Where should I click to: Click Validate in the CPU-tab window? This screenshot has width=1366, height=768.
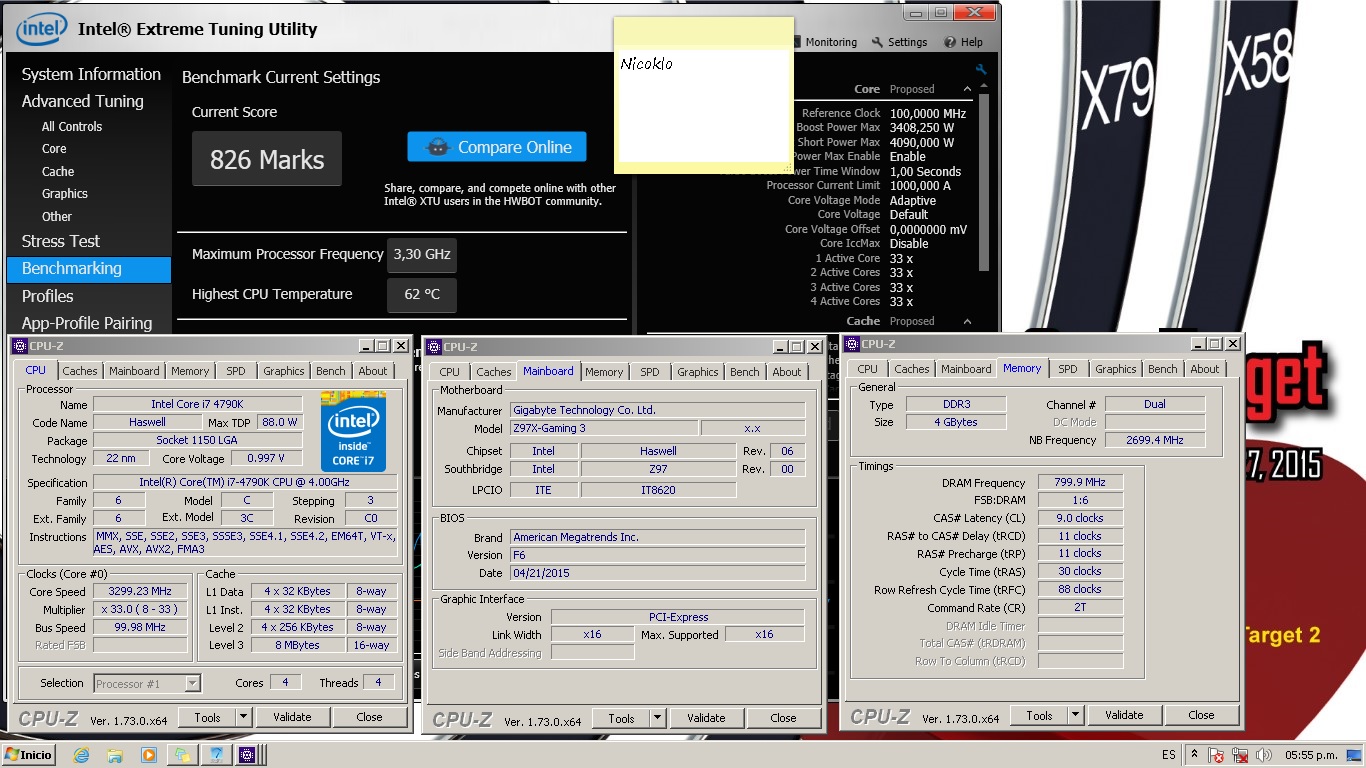(292, 717)
